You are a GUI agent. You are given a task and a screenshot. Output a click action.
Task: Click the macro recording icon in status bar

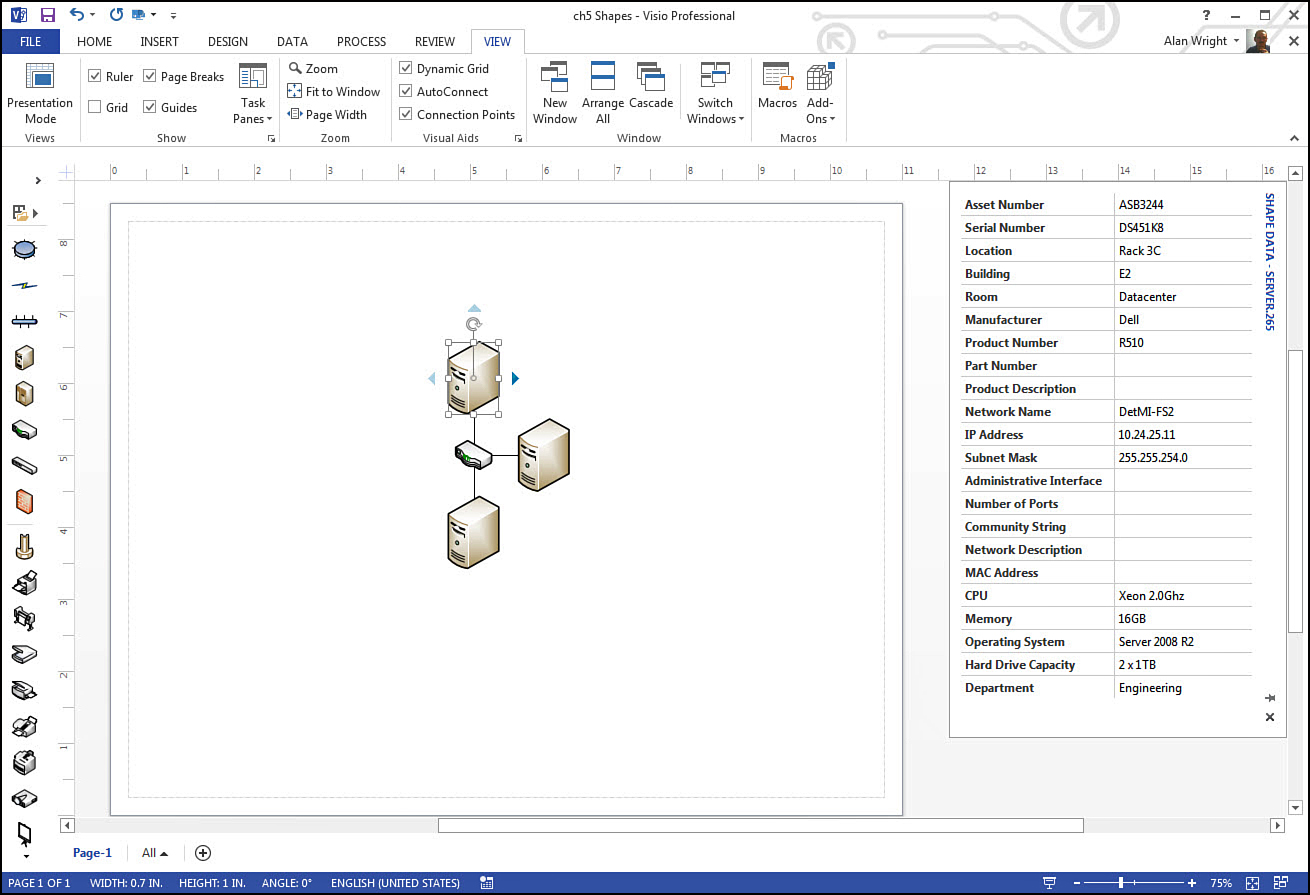click(487, 883)
